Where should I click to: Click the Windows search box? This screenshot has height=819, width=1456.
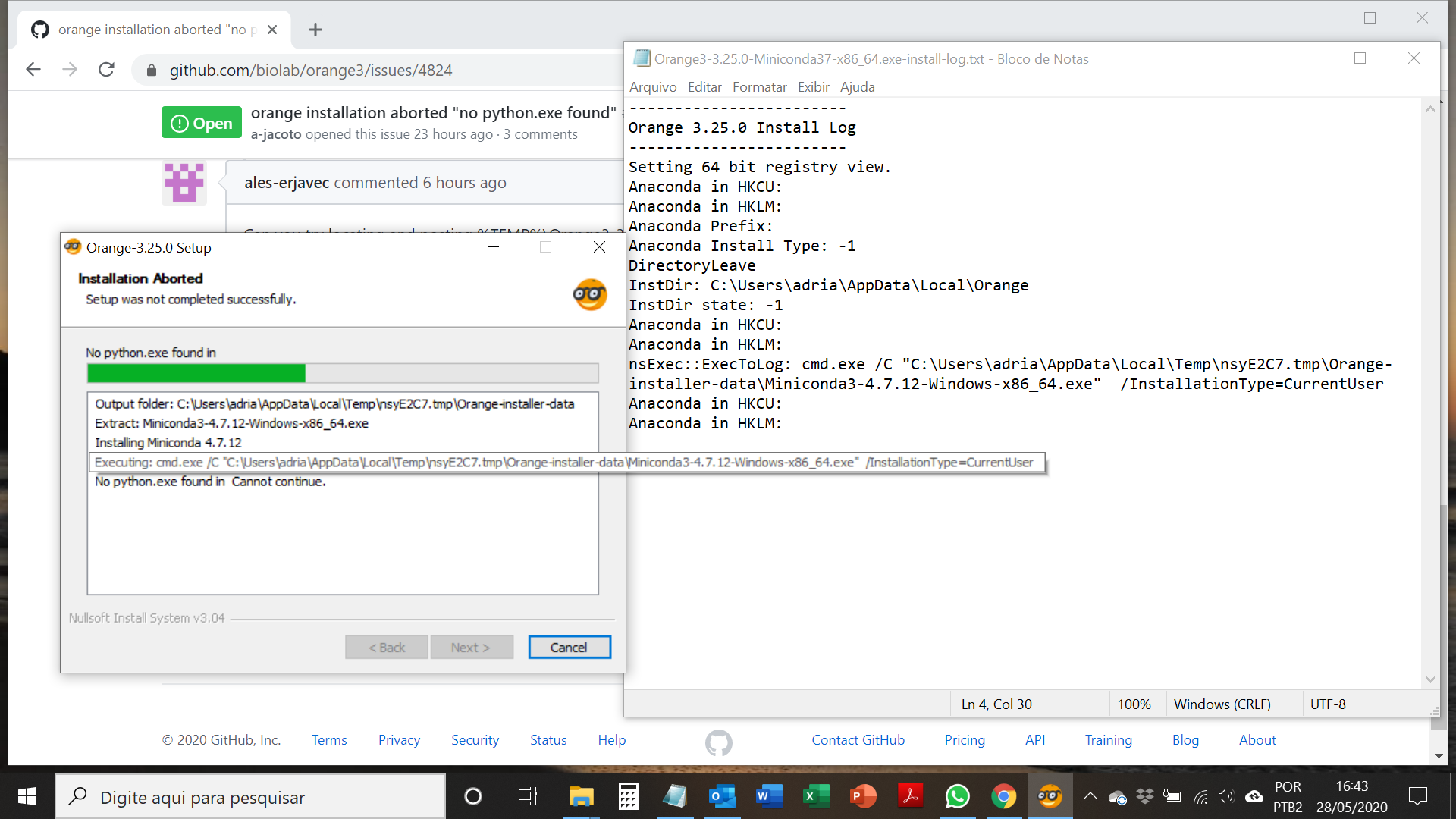(250, 796)
